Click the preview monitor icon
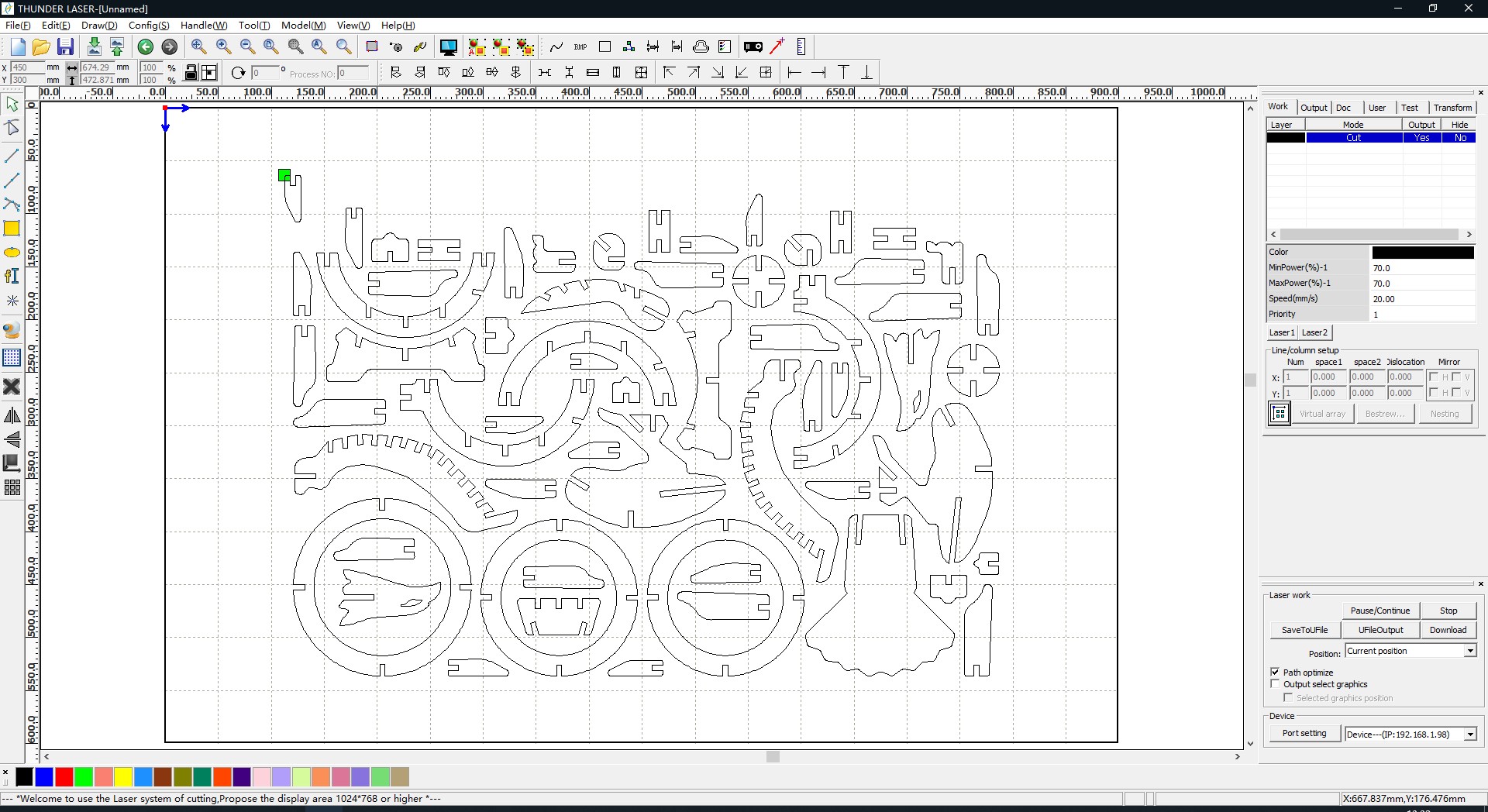 (x=448, y=46)
